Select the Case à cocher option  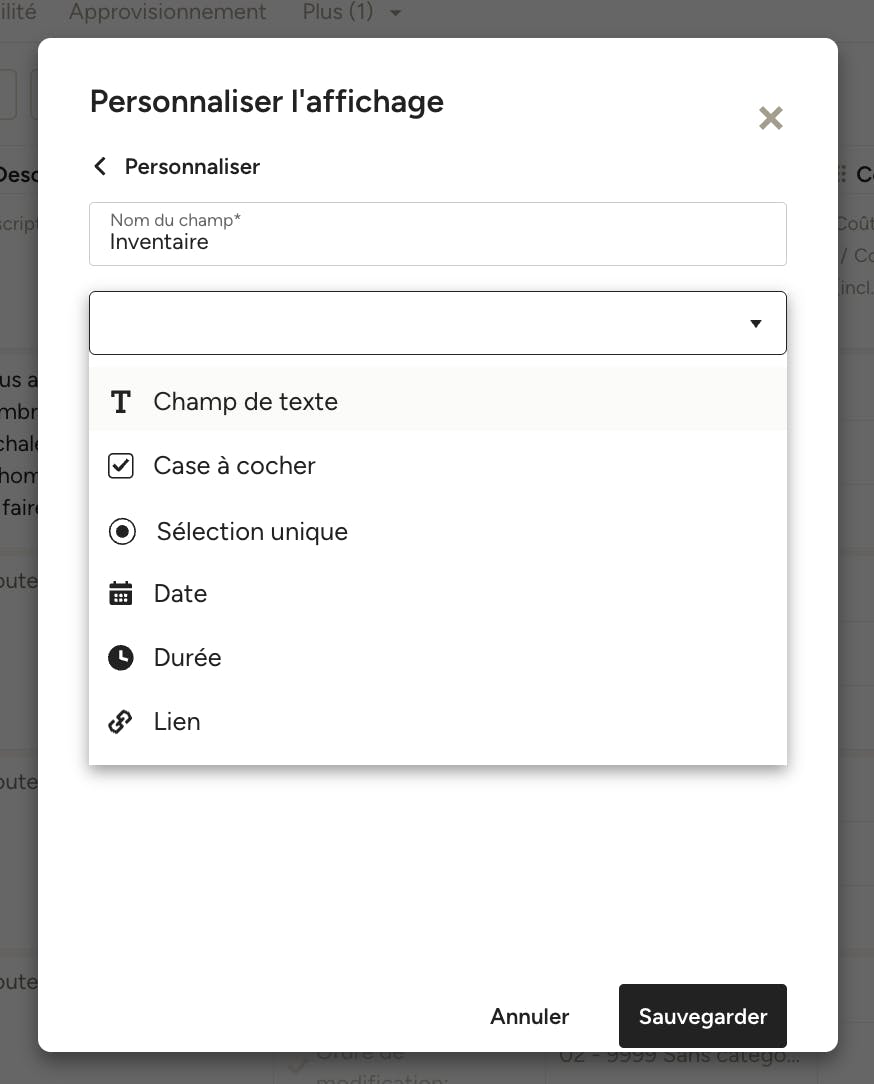point(438,466)
